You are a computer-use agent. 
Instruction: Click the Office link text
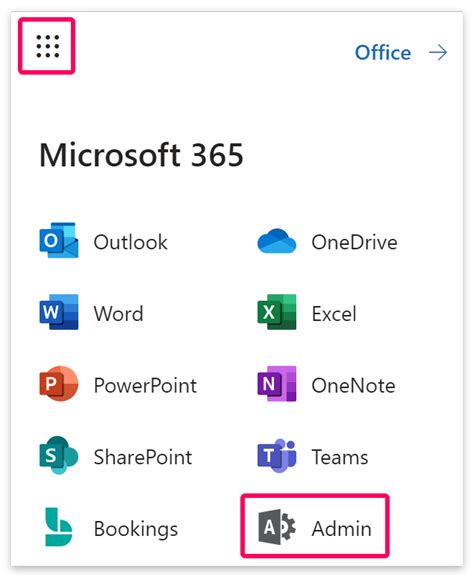pyautogui.click(x=383, y=53)
